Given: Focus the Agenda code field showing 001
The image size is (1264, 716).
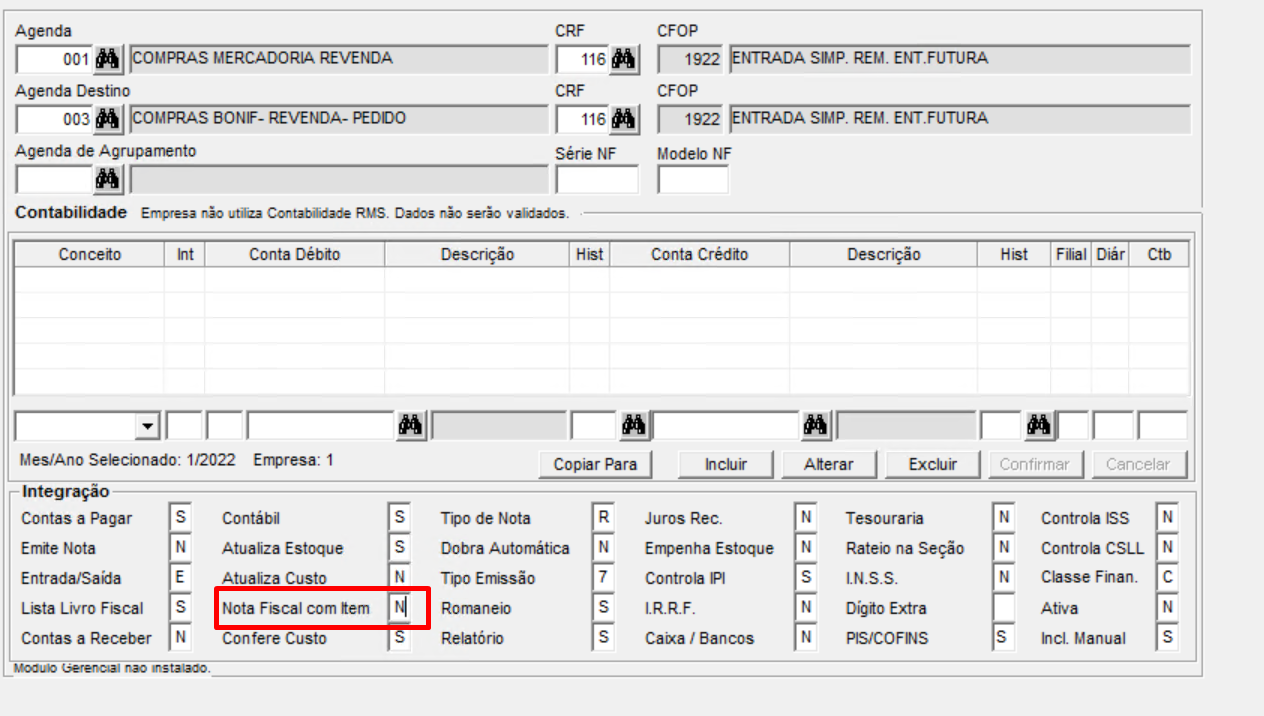Looking at the screenshot, I should pos(56,59).
